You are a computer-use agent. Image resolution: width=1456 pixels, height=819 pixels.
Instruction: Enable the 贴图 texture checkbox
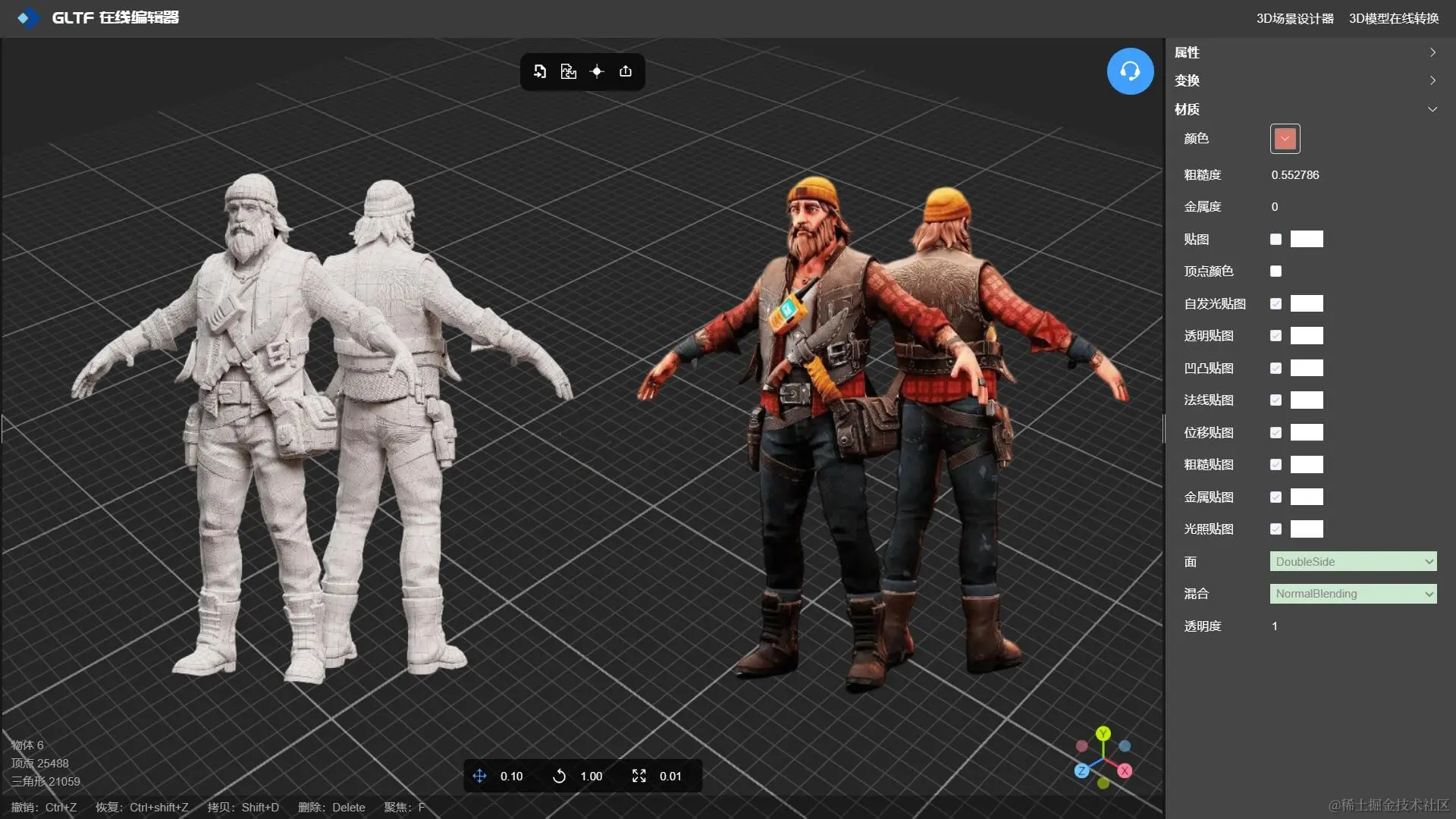pyautogui.click(x=1276, y=240)
